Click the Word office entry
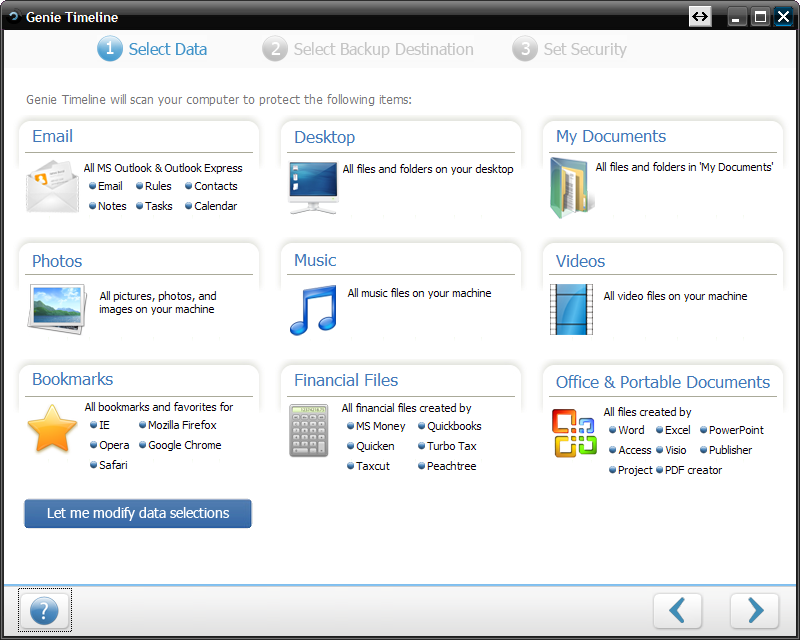Viewport: 800px width, 640px height. pyautogui.click(x=627, y=430)
